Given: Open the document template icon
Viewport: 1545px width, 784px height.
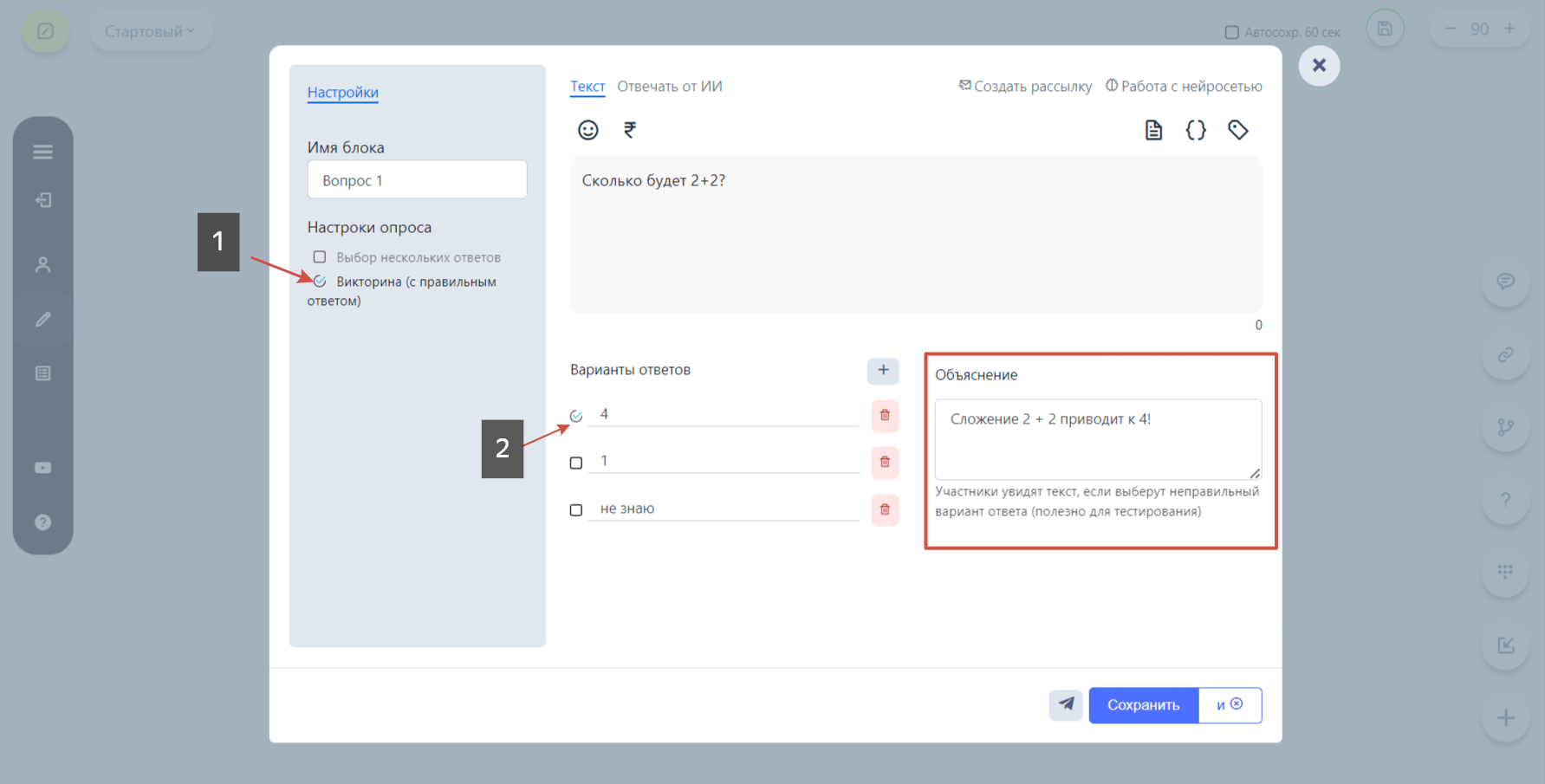Looking at the screenshot, I should [x=1153, y=130].
